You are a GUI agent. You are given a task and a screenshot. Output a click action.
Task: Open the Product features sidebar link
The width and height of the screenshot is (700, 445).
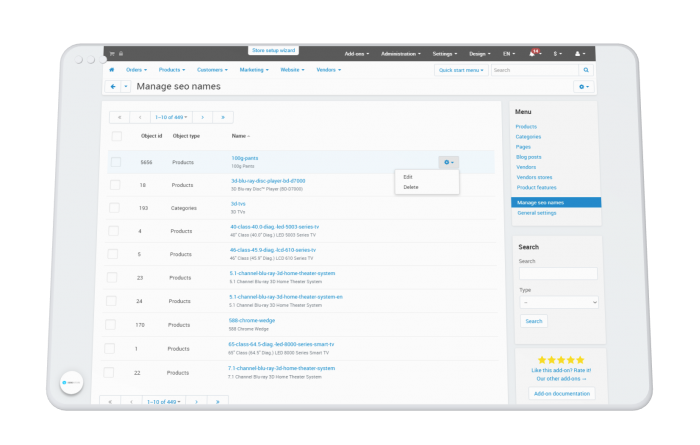537,187
